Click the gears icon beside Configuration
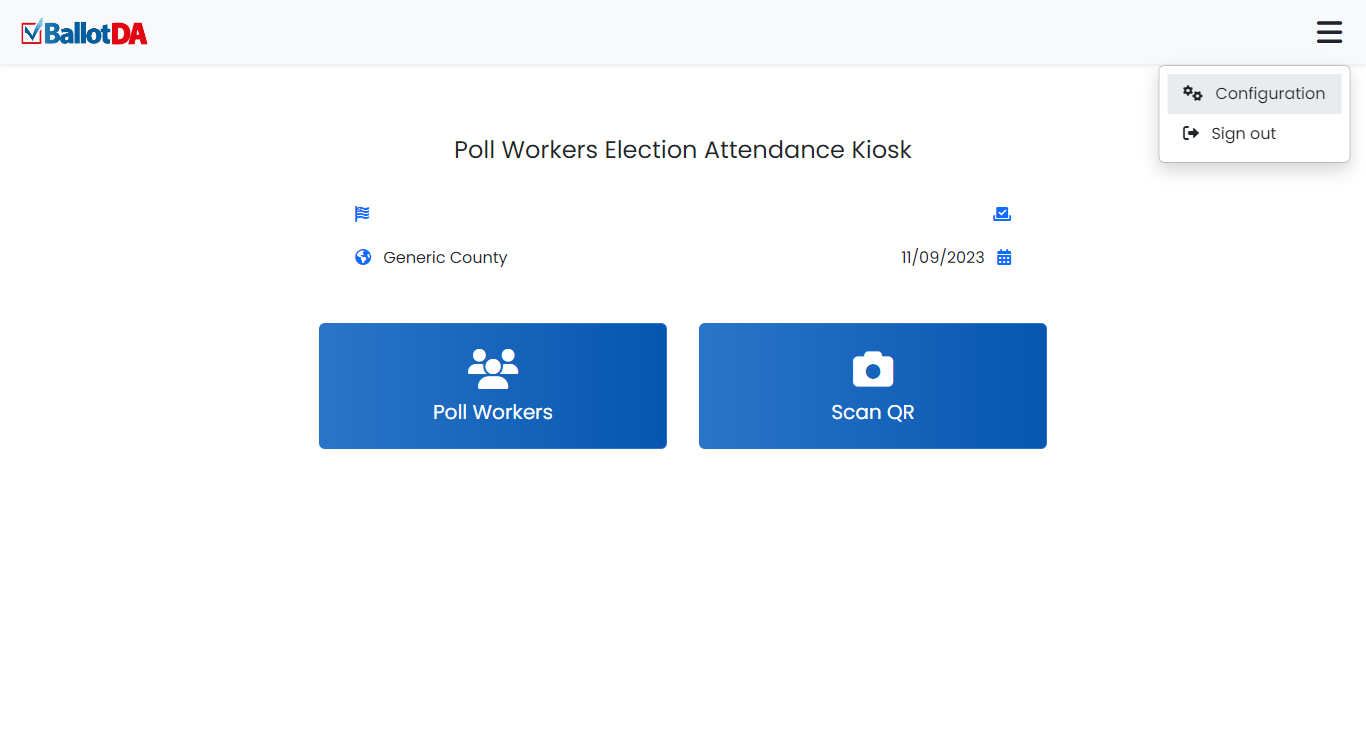Viewport: 1366px width, 729px height. pyautogui.click(x=1192, y=93)
